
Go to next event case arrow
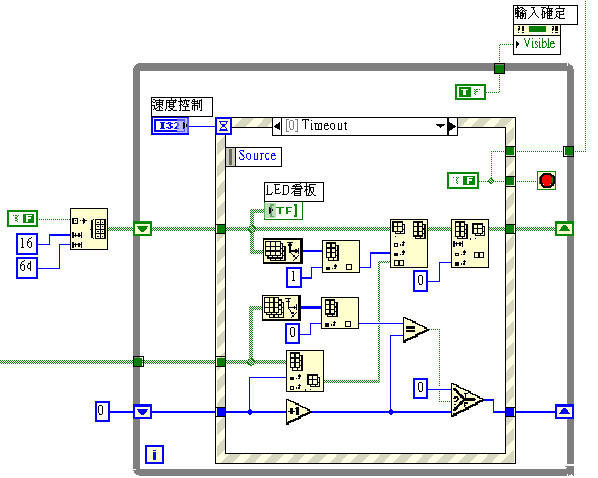tap(452, 126)
